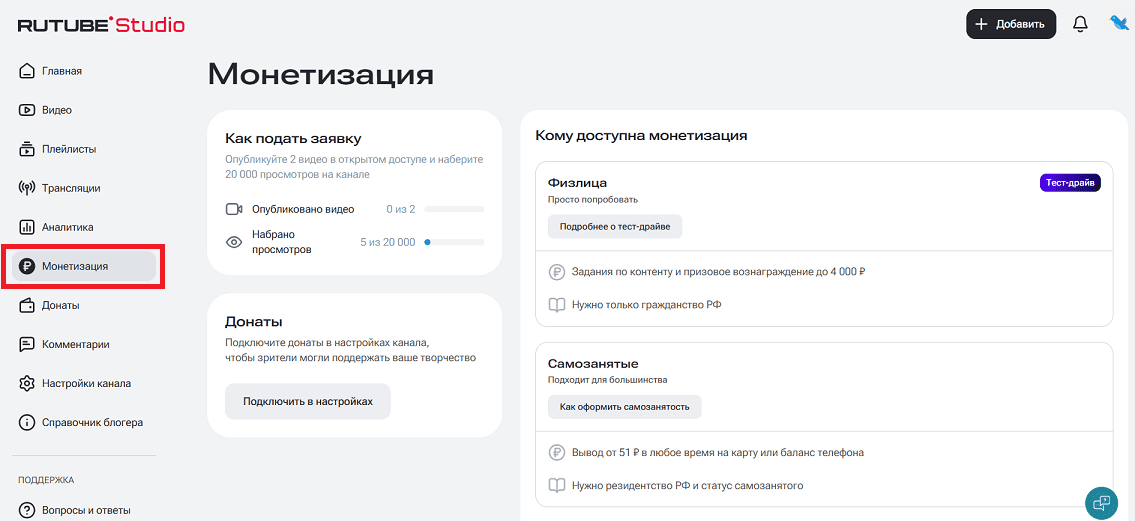Click the Подробнее о тест-драйве button
Viewport: 1135px width, 521px height.
pyautogui.click(x=615, y=227)
